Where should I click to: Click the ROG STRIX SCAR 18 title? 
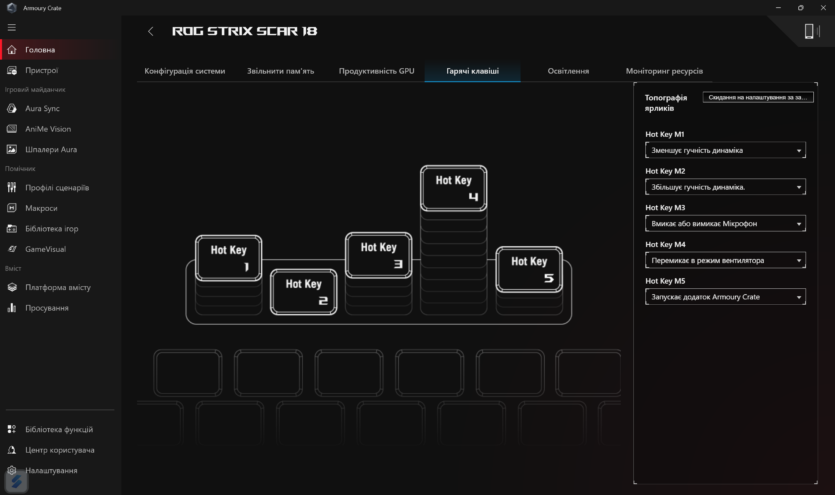point(244,31)
